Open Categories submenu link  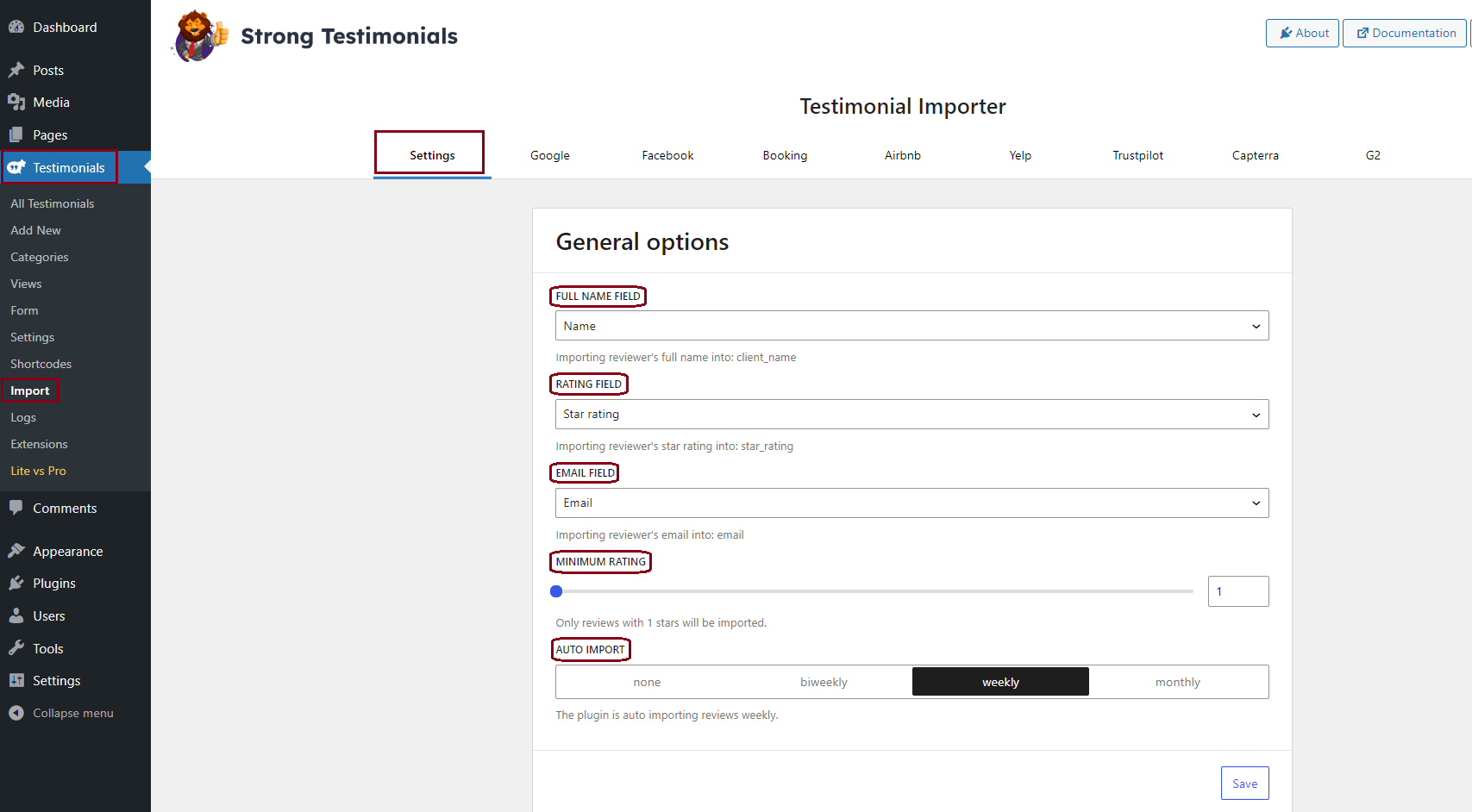click(39, 257)
